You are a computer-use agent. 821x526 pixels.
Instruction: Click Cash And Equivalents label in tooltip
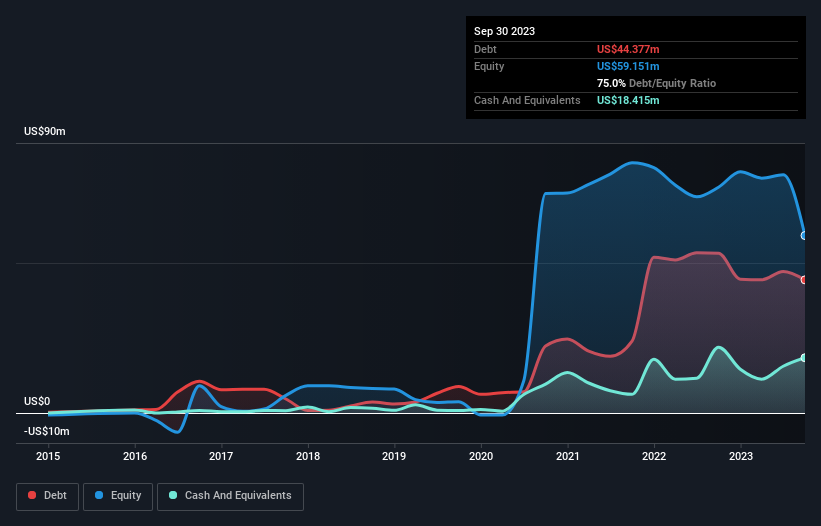[x=527, y=100]
